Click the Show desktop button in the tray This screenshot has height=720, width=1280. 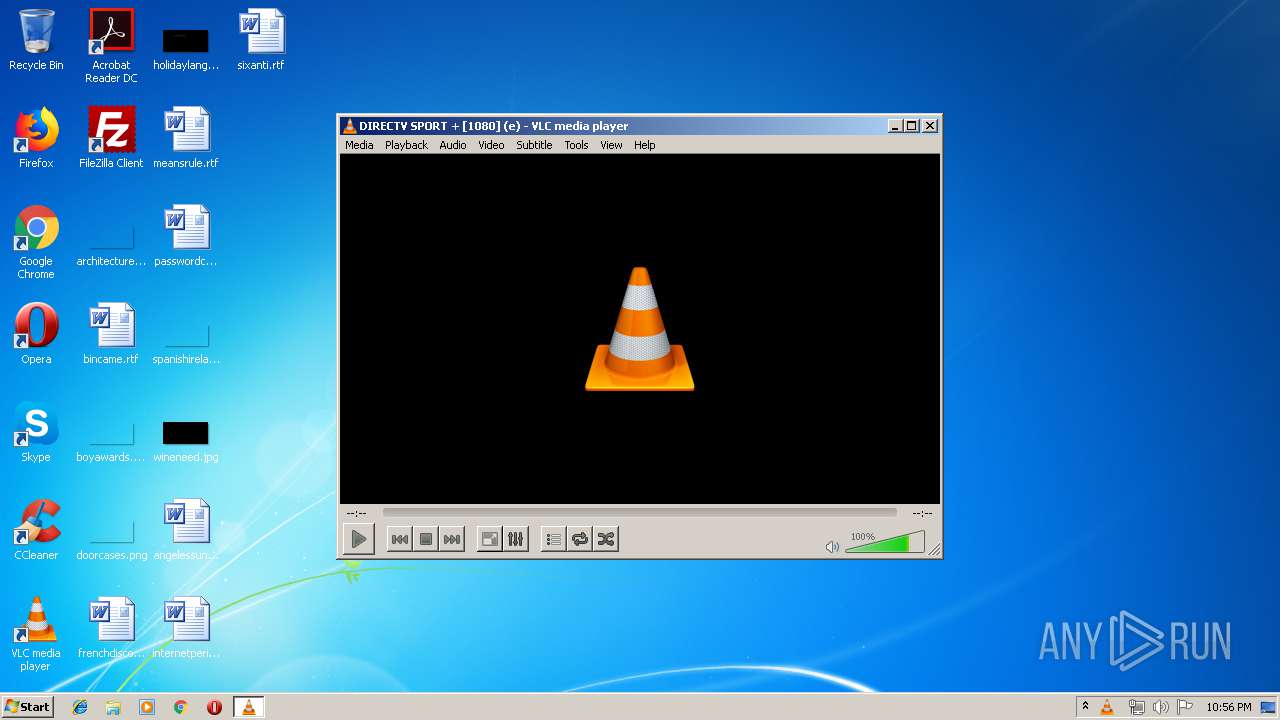(1268, 707)
